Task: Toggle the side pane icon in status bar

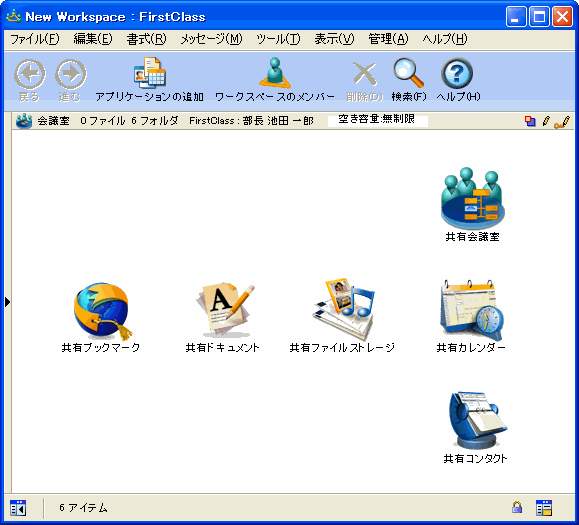Action: [18, 508]
